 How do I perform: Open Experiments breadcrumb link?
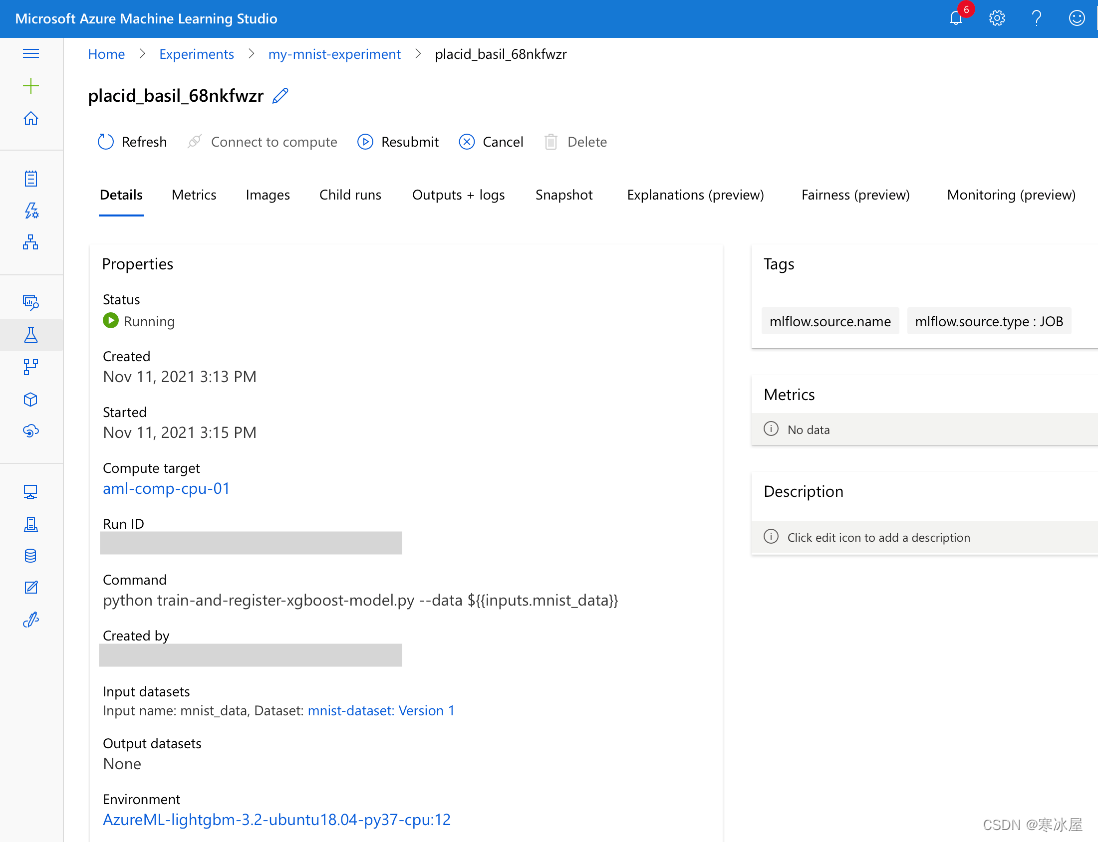(197, 55)
